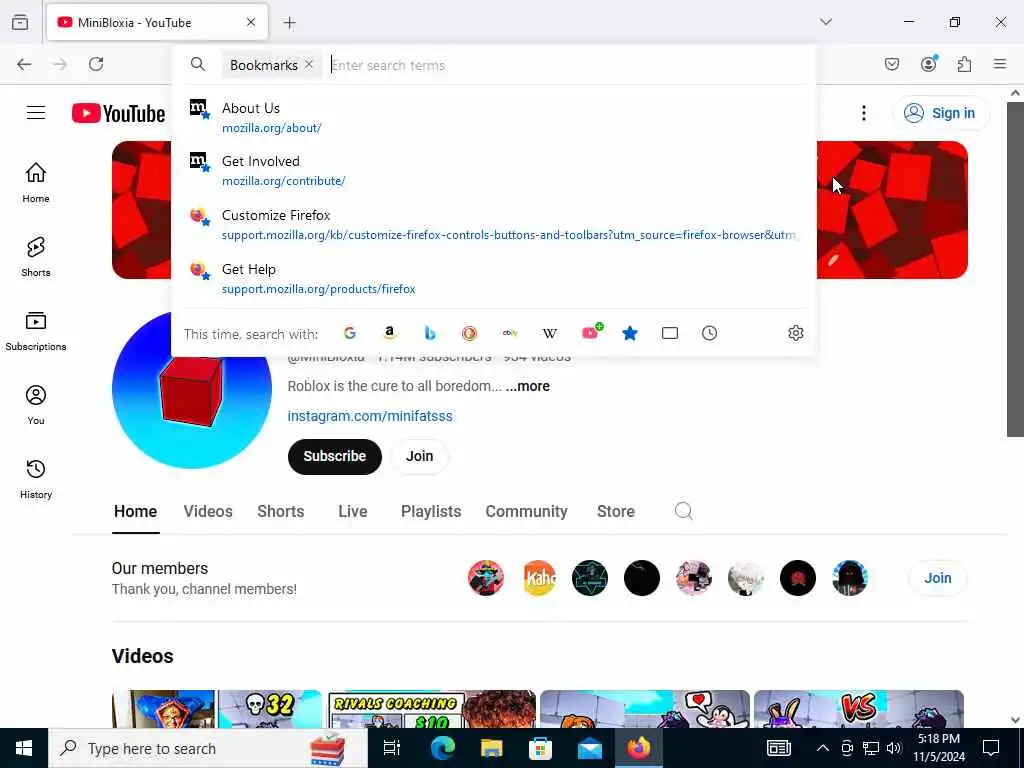
Task: Open the list all tabs chevron
Action: (826, 22)
